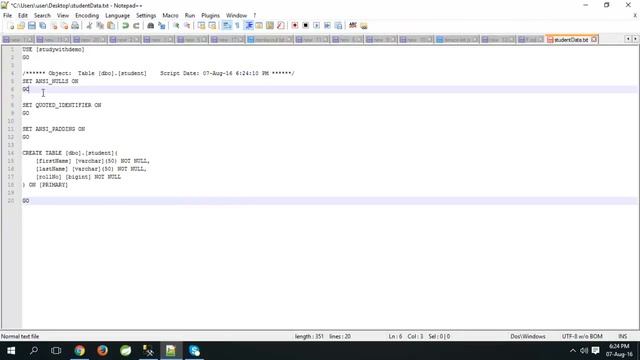Click the UTF-8 w/o BOM status entry

582,336
